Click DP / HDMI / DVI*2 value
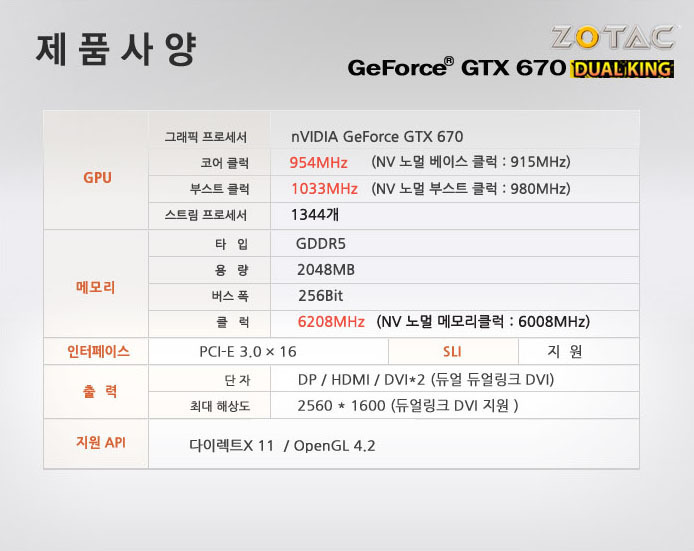 (426, 380)
